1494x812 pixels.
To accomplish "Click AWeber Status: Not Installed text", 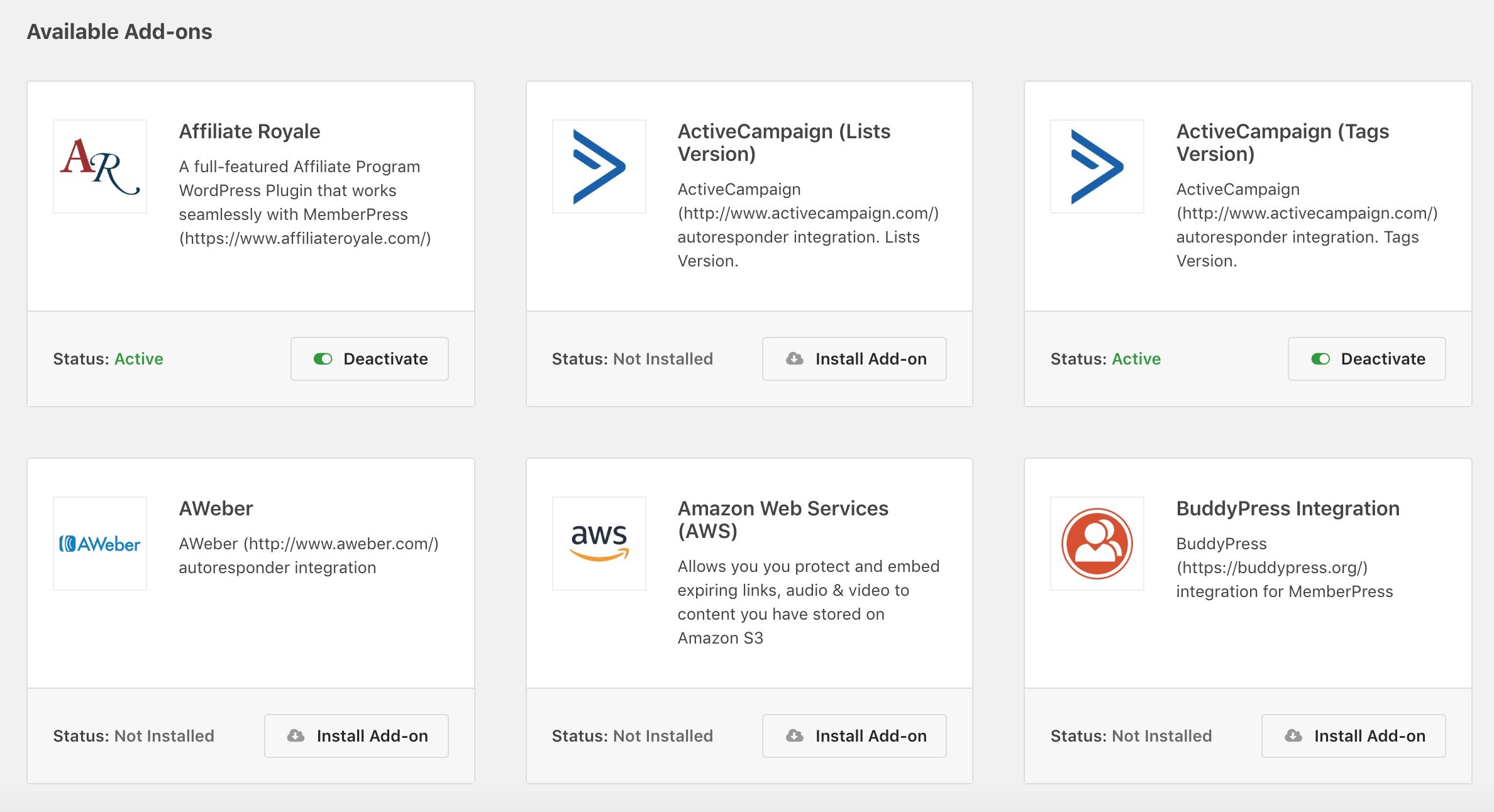I will pyautogui.click(x=134, y=736).
